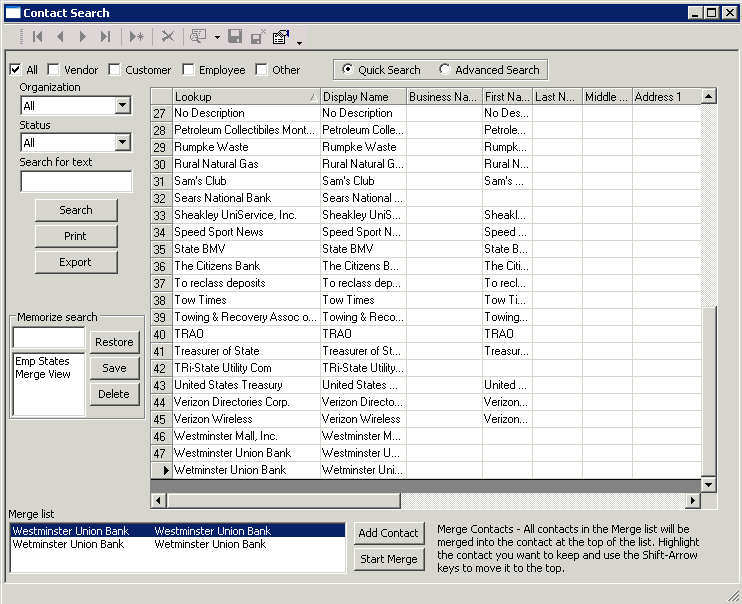Select Emp States memorized search
Screen dimensions: 742x604
click(43, 361)
